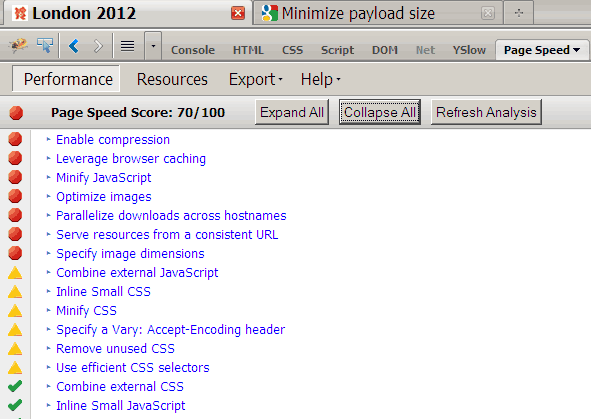Open the Enable compression rule link
591x419 pixels.
113,140
